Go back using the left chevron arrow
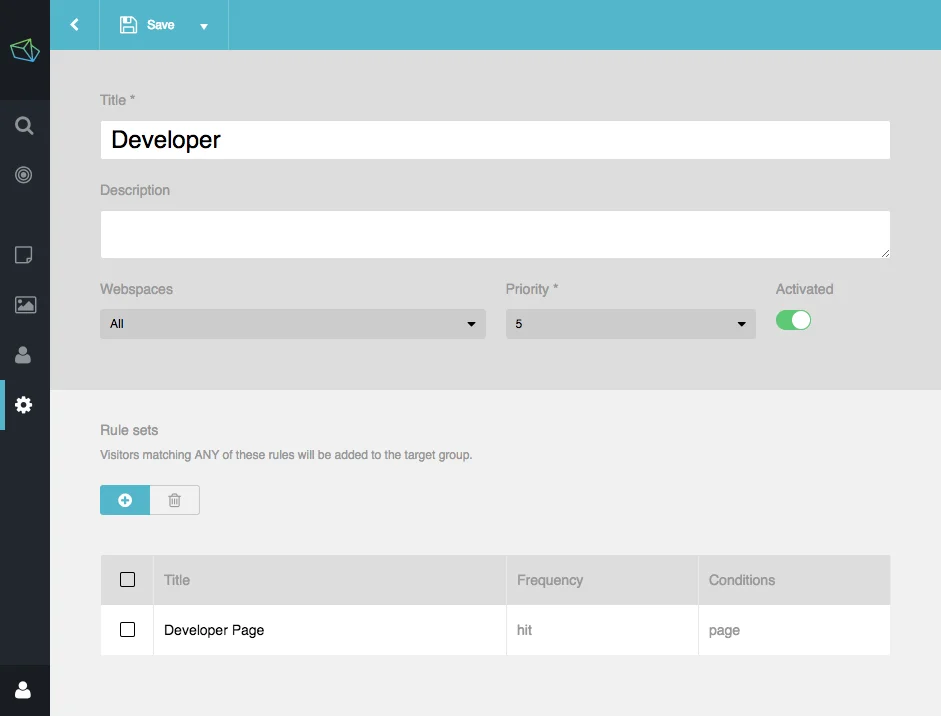941x716 pixels. (x=74, y=25)
